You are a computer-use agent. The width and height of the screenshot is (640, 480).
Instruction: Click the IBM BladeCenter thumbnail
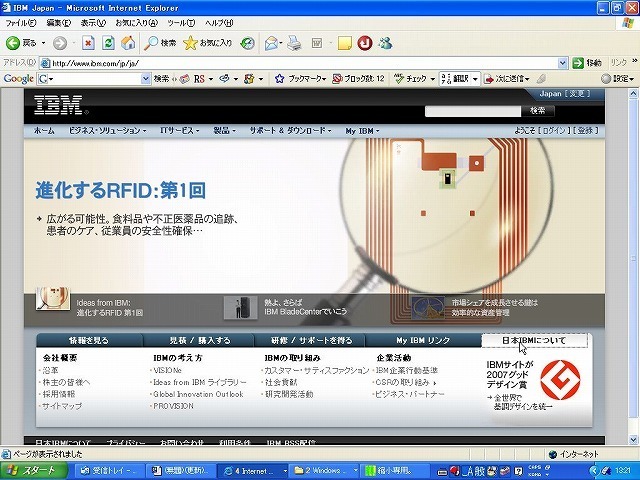(241, 307)
